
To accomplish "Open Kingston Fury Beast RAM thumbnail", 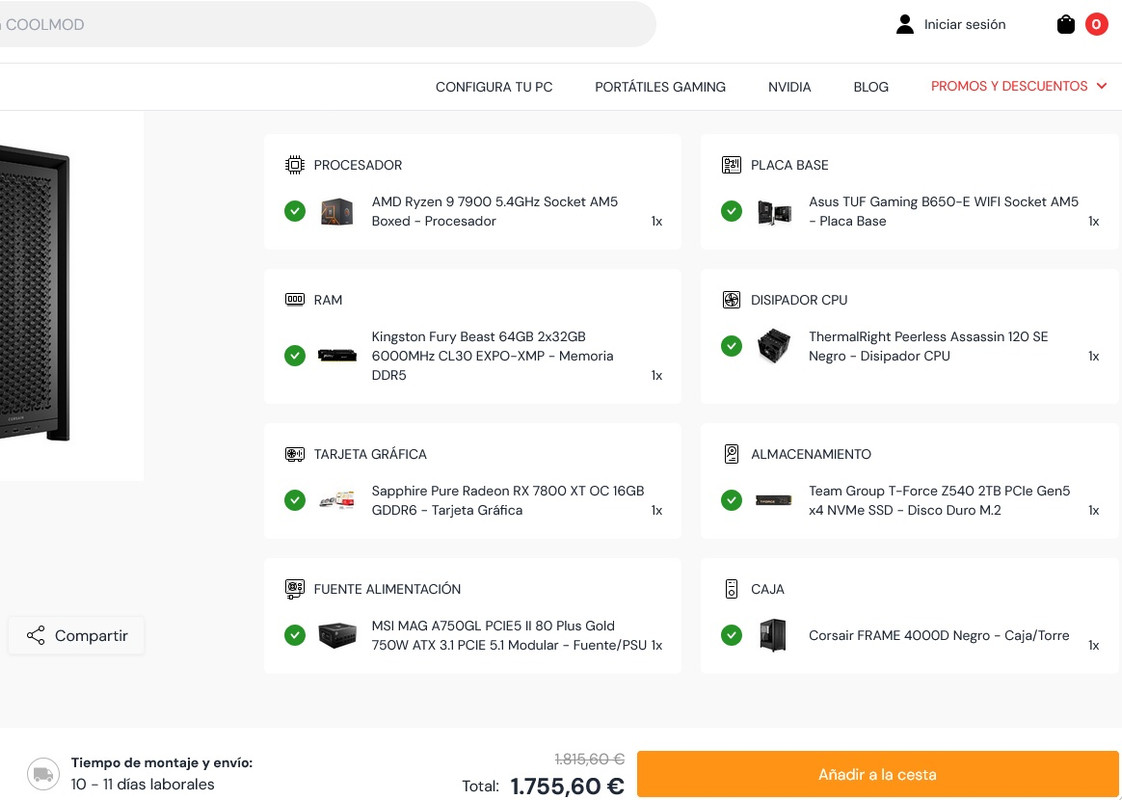I will click(337, 356).
